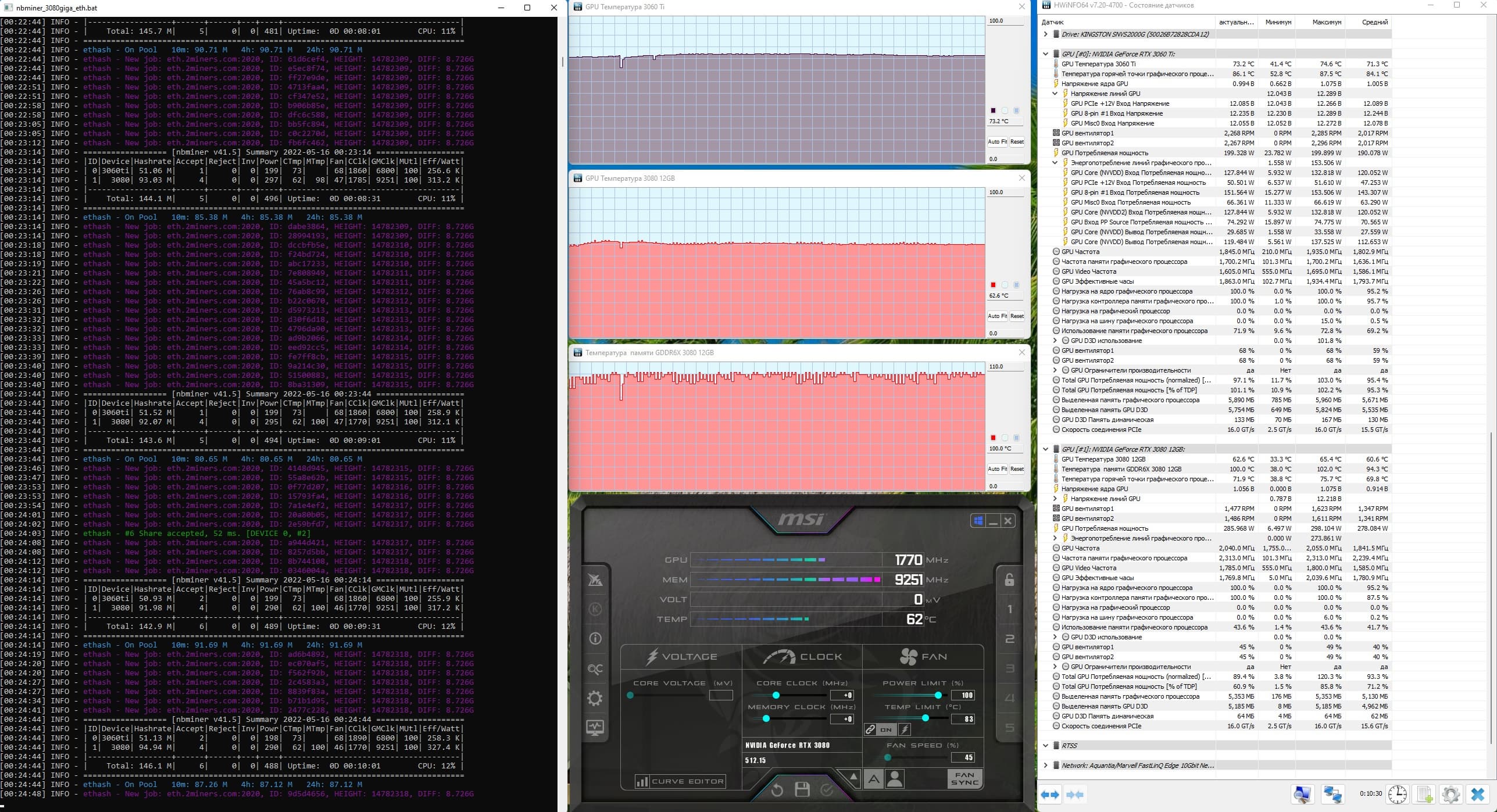Expand the RTSS sensor group
The width and height of the screenshot is (1497, 812).
point(1046,746)
